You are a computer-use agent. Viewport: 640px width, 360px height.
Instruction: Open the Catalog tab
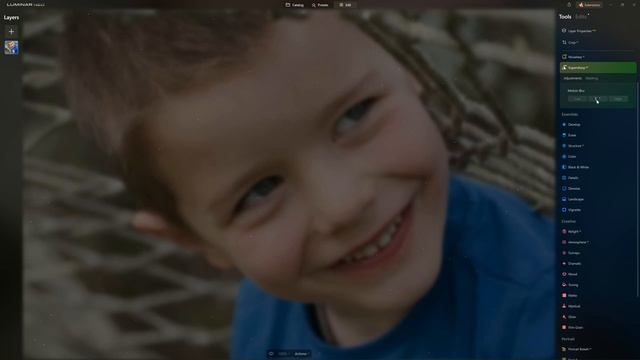coord(294,5)
